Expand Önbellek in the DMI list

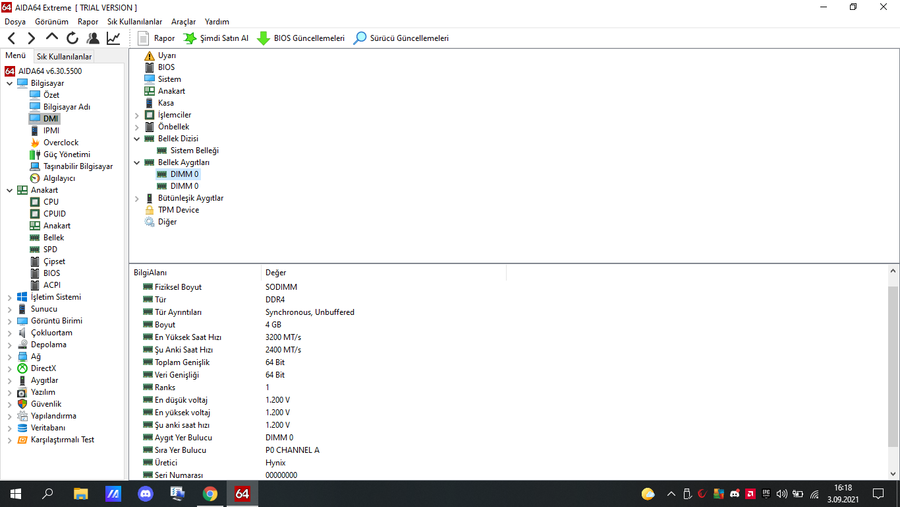pyautogui.click(x=137, y=127)
